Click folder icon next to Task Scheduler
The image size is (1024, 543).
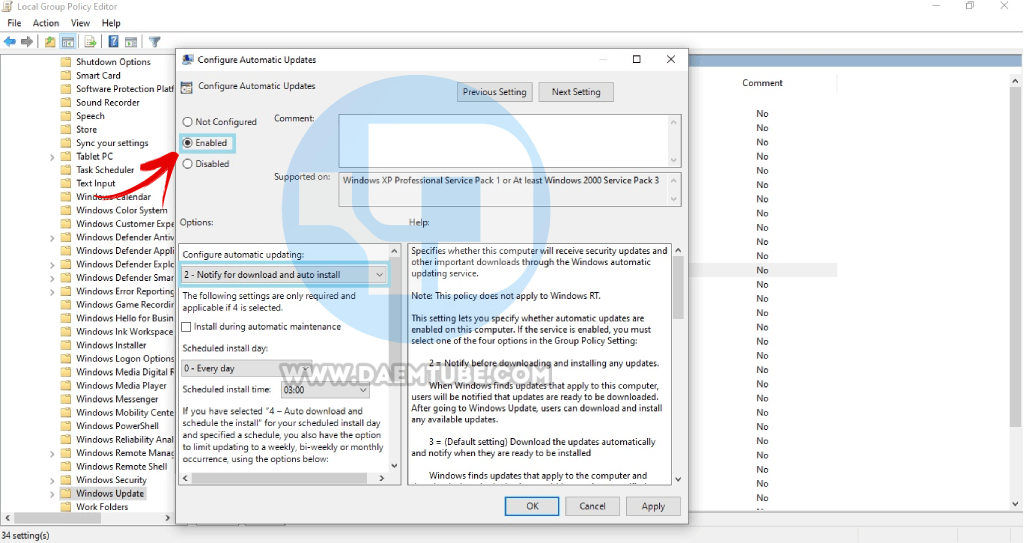coord(65,170)
